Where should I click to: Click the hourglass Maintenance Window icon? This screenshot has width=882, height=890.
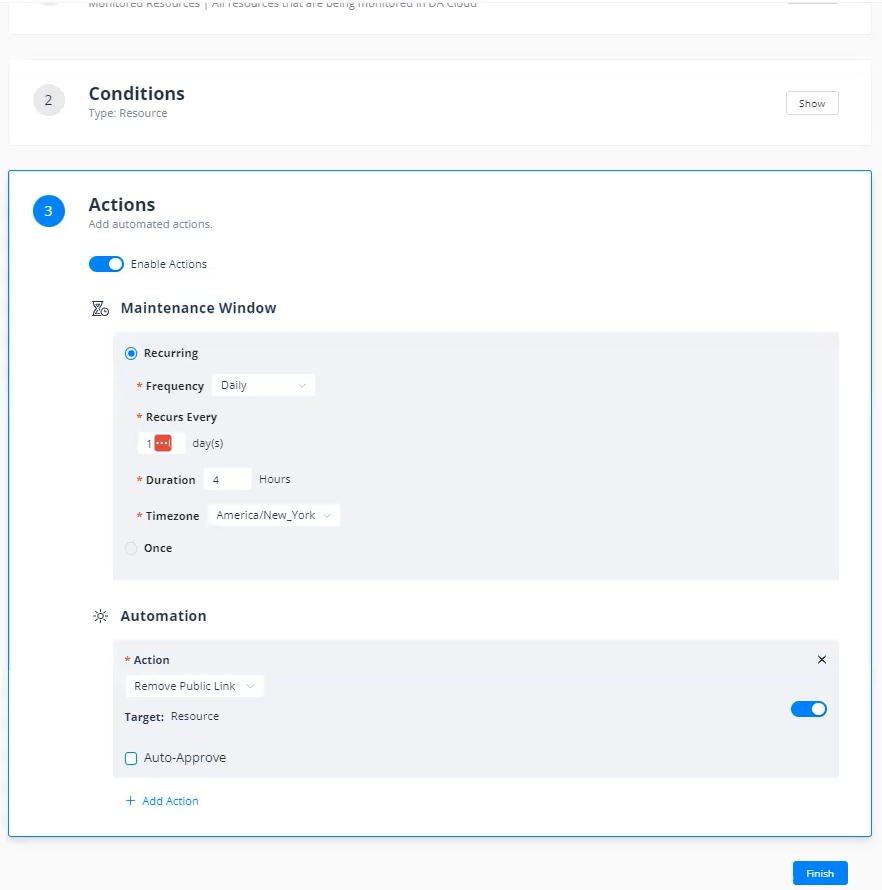coord(99,308)
